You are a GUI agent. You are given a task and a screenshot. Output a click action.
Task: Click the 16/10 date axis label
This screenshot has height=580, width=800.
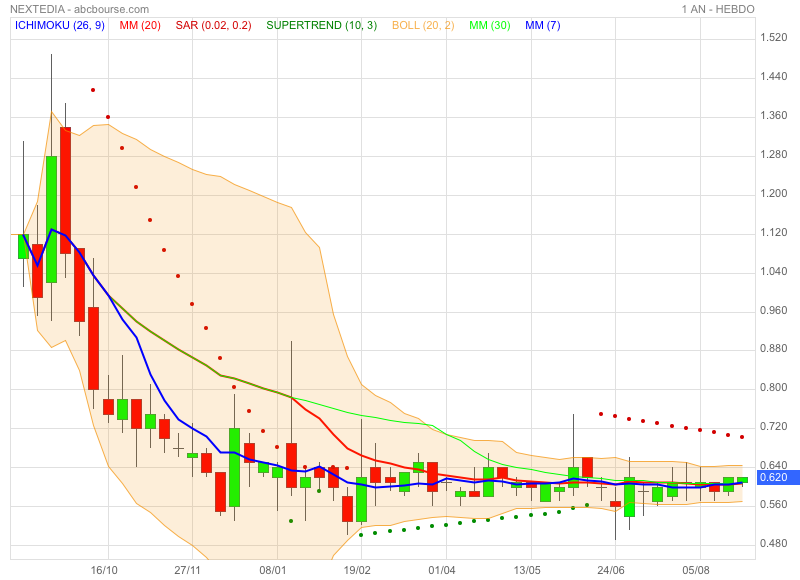[104, 570]
